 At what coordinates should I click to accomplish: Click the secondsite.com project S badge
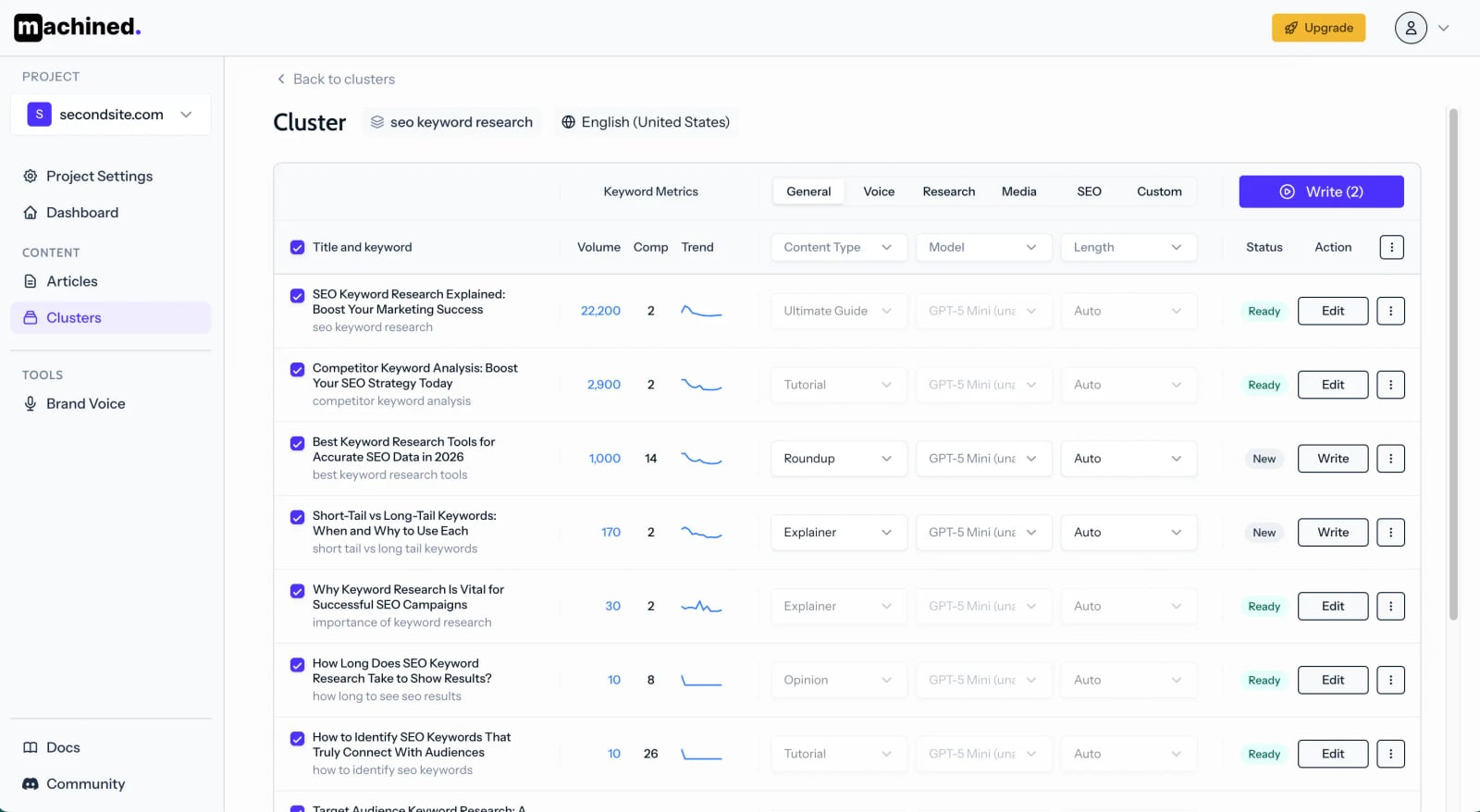point(39,115)
